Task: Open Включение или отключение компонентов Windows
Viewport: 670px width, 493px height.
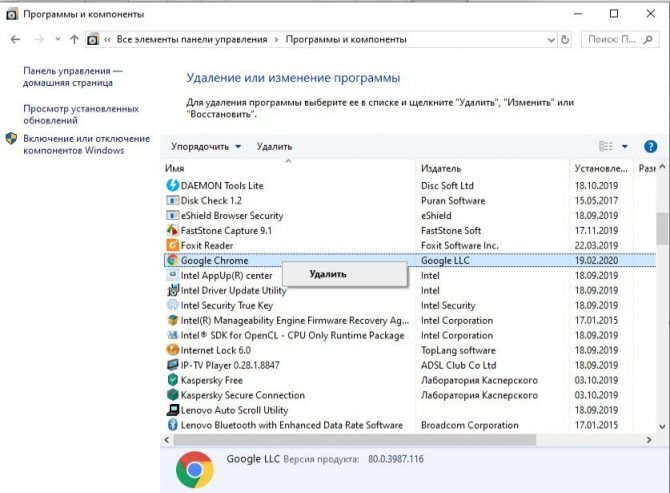Action: [86, 144]
